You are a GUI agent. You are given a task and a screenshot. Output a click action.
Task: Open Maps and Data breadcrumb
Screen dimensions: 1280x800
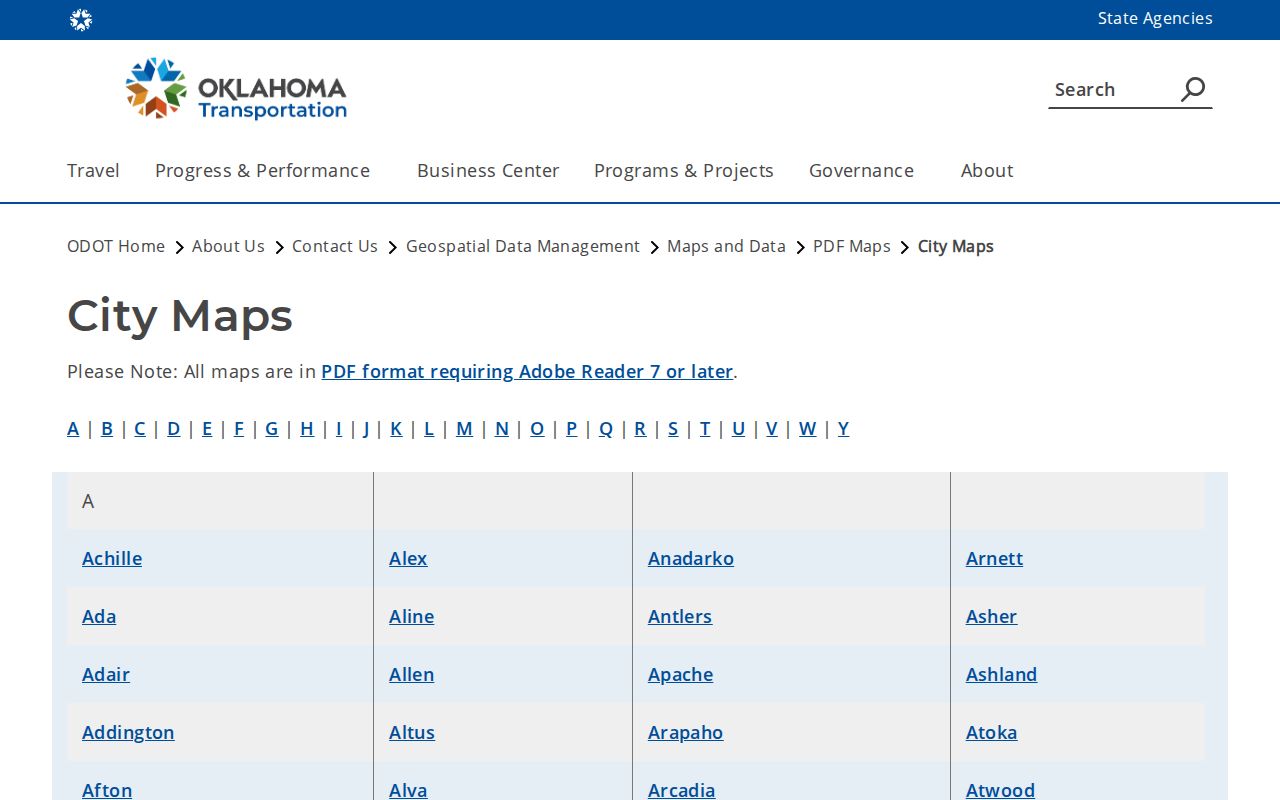[726, 246]
